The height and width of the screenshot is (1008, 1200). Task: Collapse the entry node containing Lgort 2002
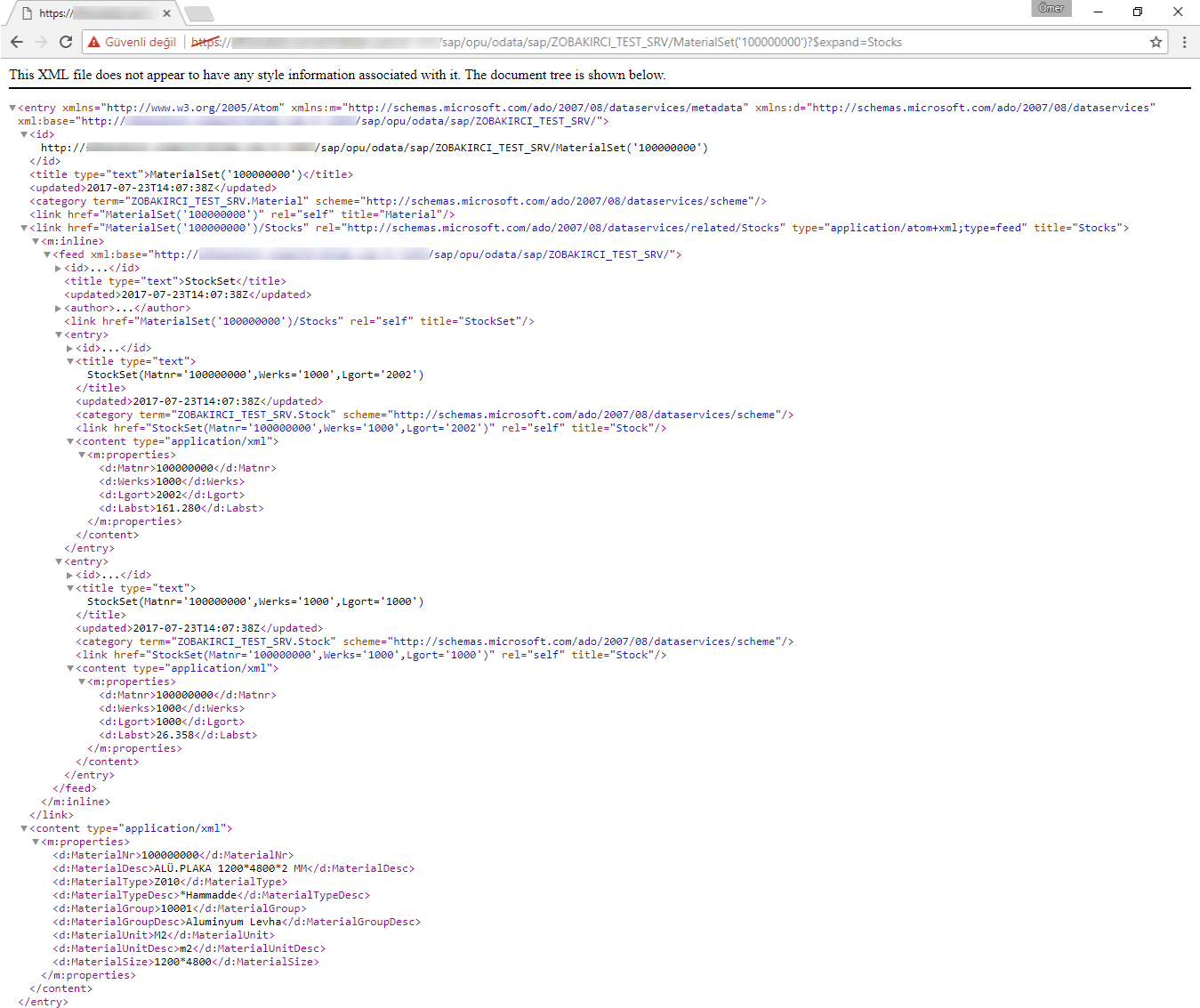click(x=59, y=335)
